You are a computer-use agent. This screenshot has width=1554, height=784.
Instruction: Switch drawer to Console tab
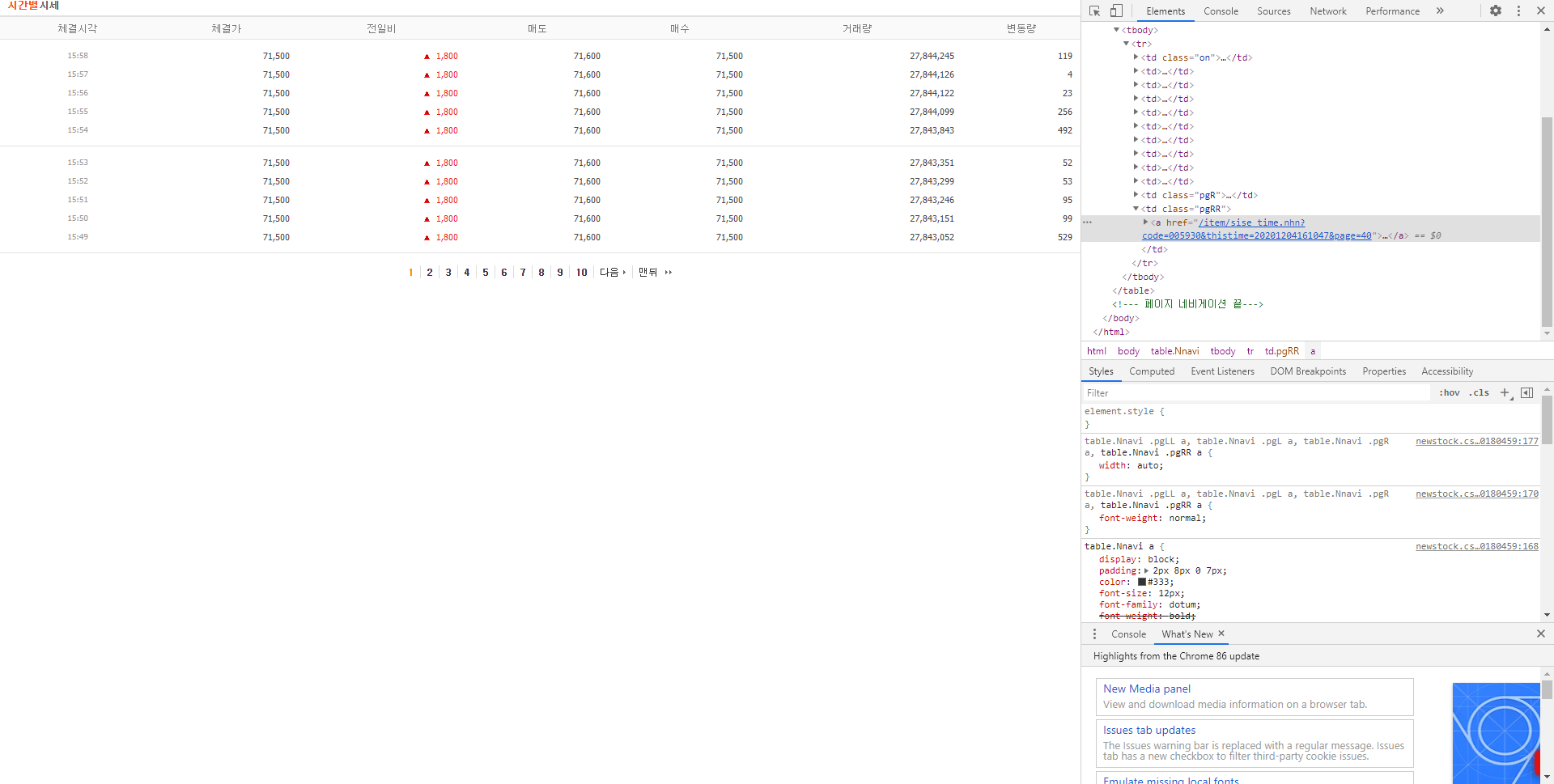coord(1128,634)
